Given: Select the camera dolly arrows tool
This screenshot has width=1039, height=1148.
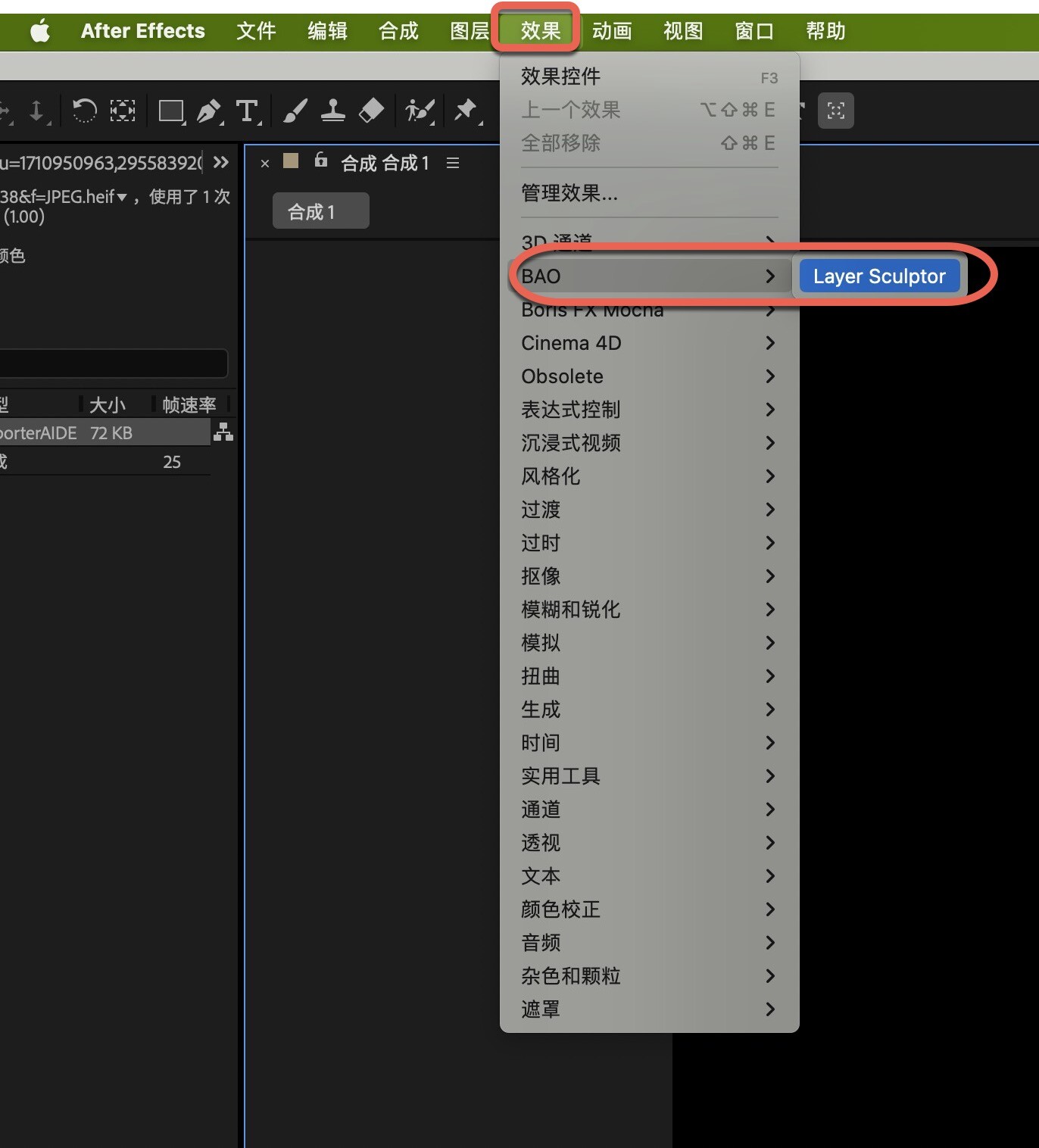Looking at the screenshot, I should tap(36, 111).
